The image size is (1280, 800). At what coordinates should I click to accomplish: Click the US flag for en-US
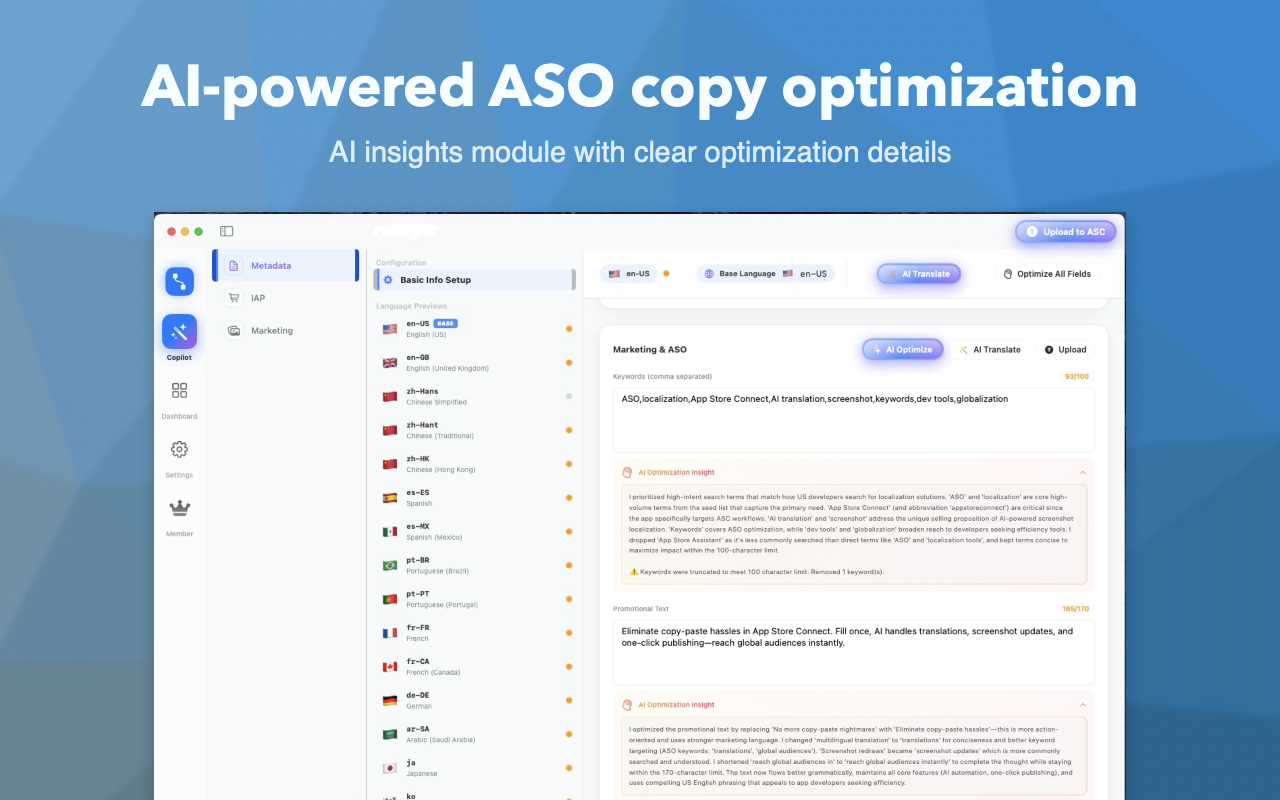tap(390, 329)
